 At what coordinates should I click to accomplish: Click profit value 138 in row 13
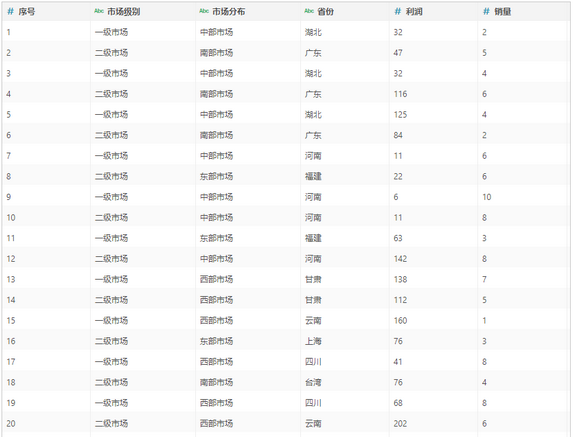point(400,279)
